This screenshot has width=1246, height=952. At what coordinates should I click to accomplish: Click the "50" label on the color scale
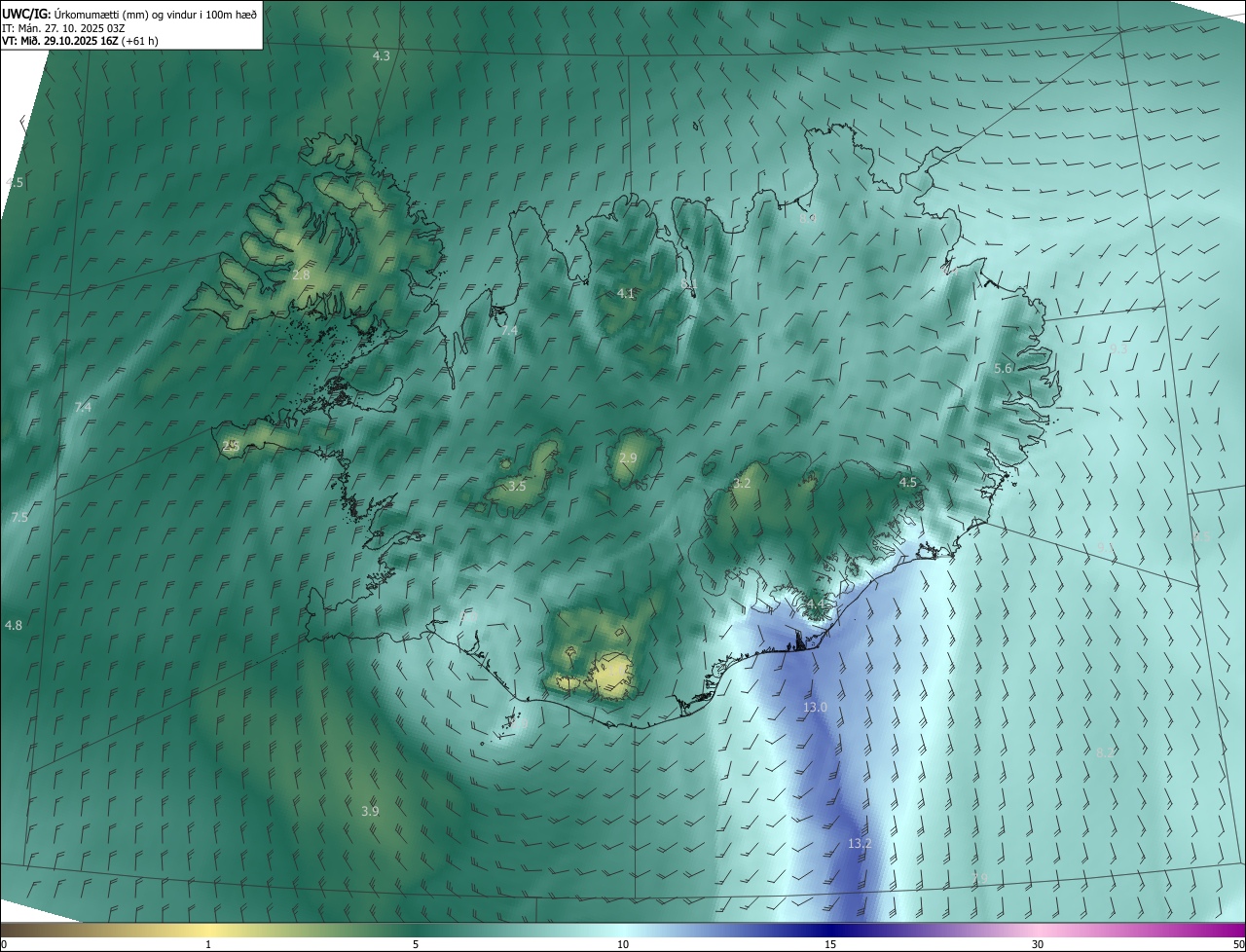point(1238,945)
